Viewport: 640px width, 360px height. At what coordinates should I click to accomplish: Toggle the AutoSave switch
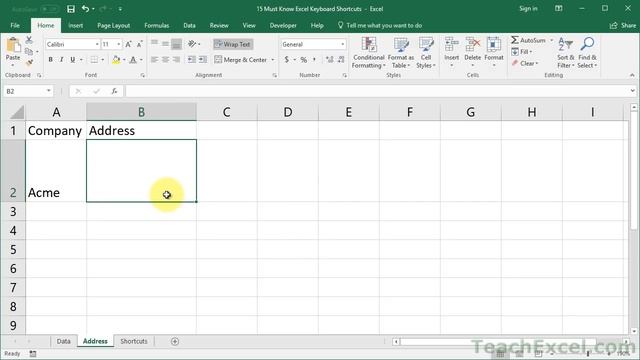pyautogui.click(x=49, y=9)
